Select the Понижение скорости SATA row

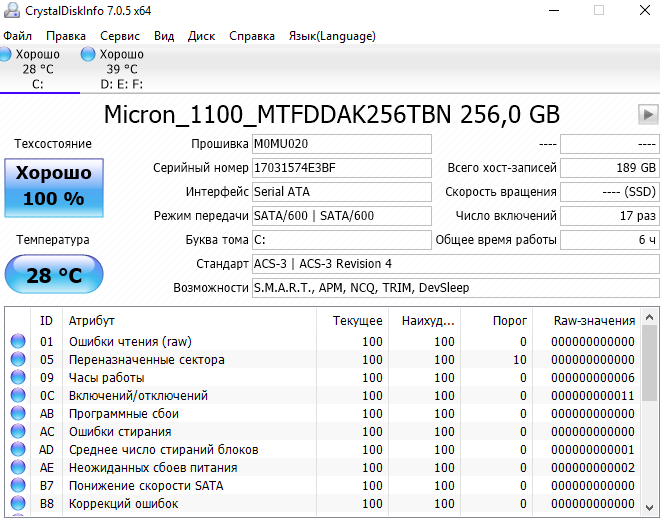tap(323, 485)
